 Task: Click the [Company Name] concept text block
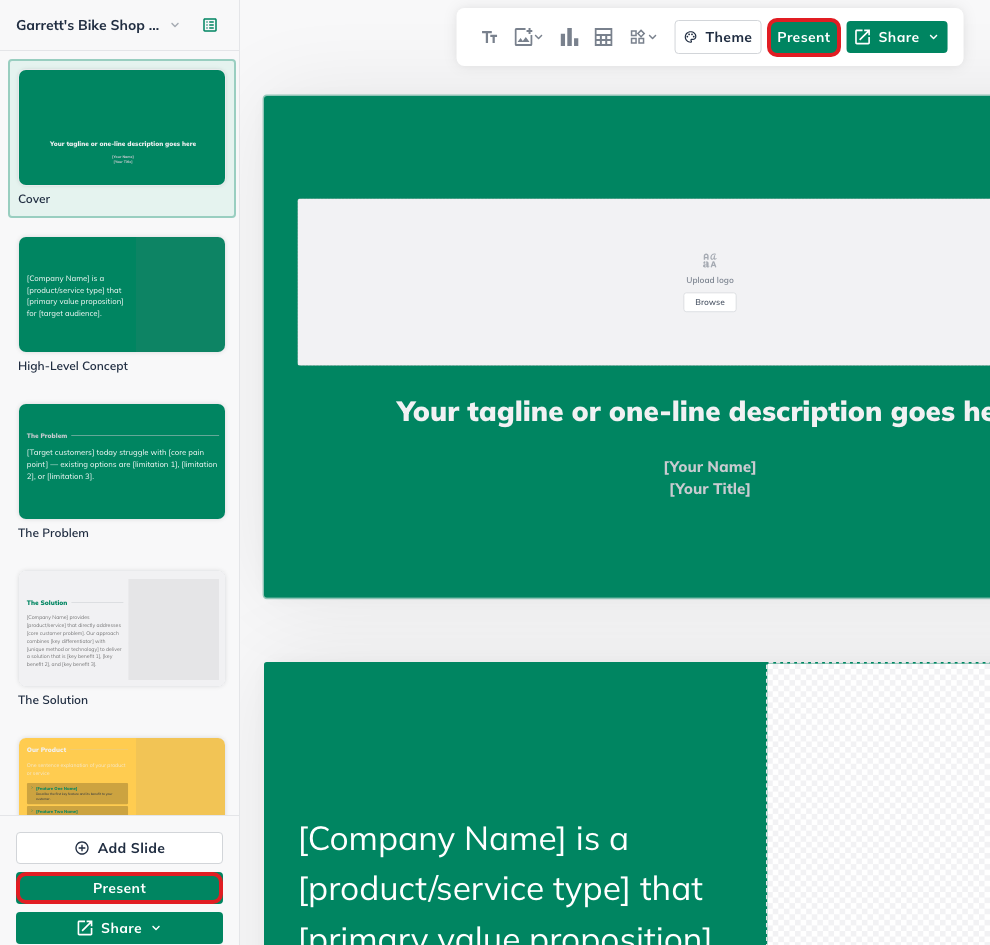[x=505, y=884]
